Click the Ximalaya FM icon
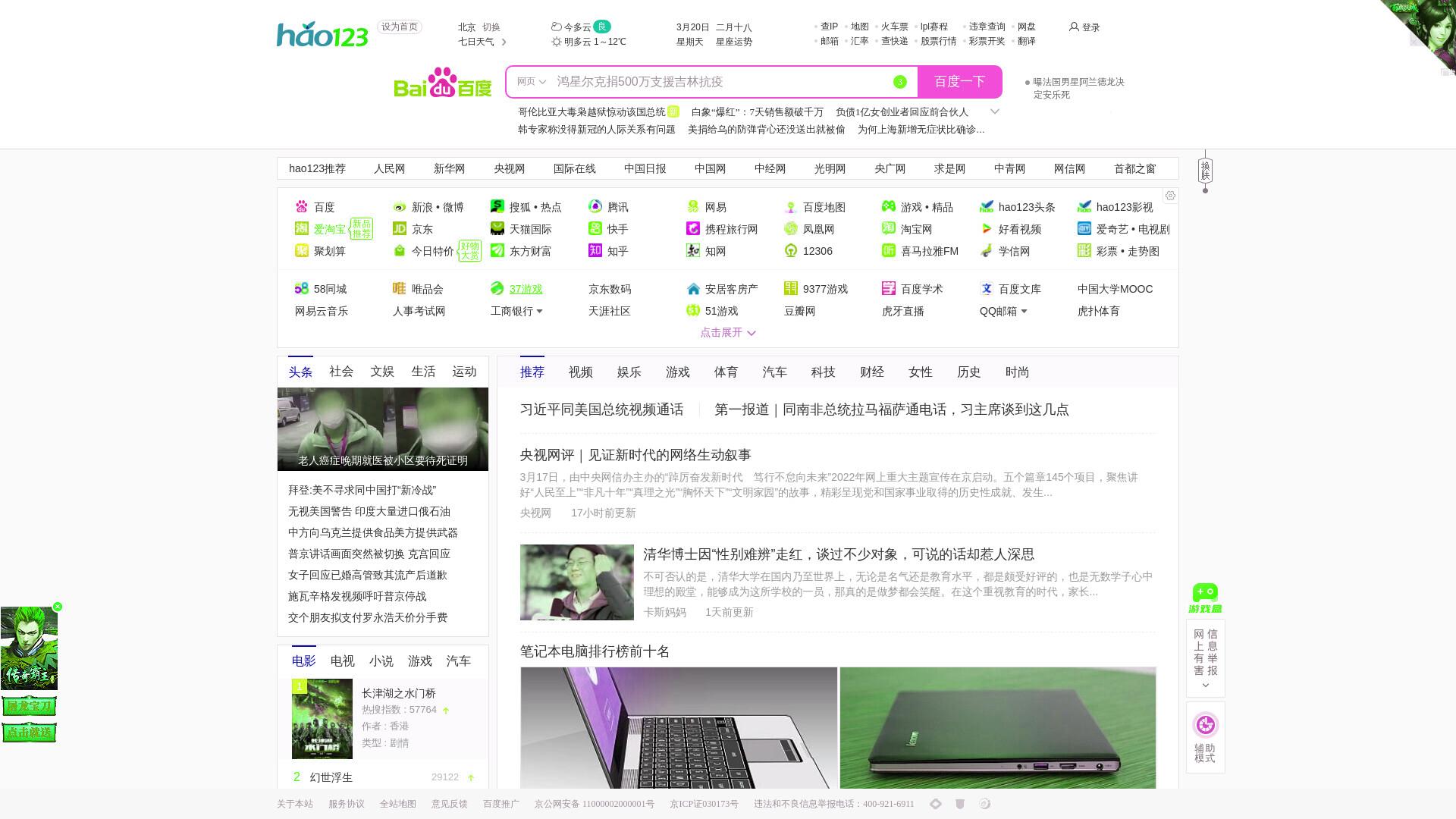 pyautogui.click(x=889, y=251)
